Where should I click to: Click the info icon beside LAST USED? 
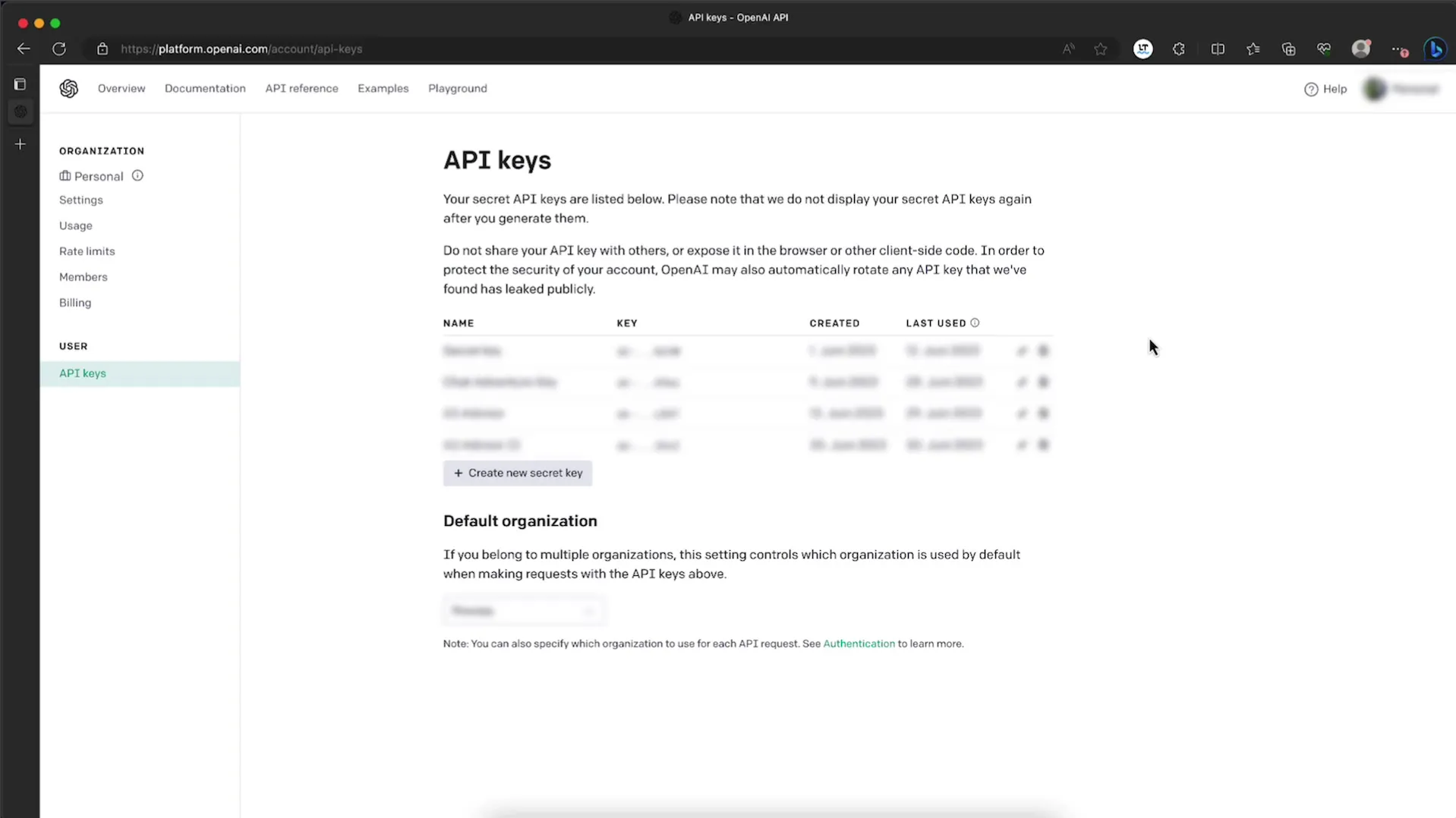(975, 322)
